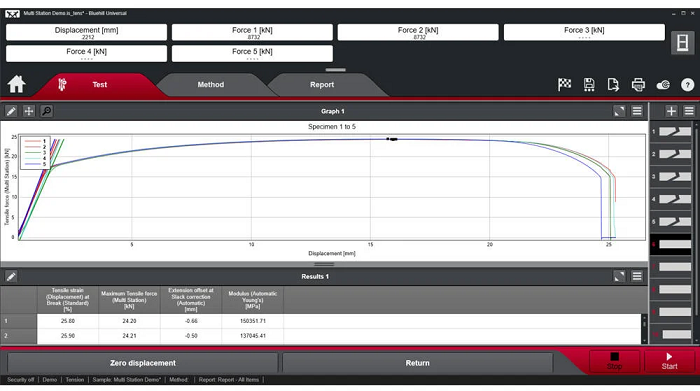Click the Return button
Screen dimensions: 700x391
(x=417, y=363)
